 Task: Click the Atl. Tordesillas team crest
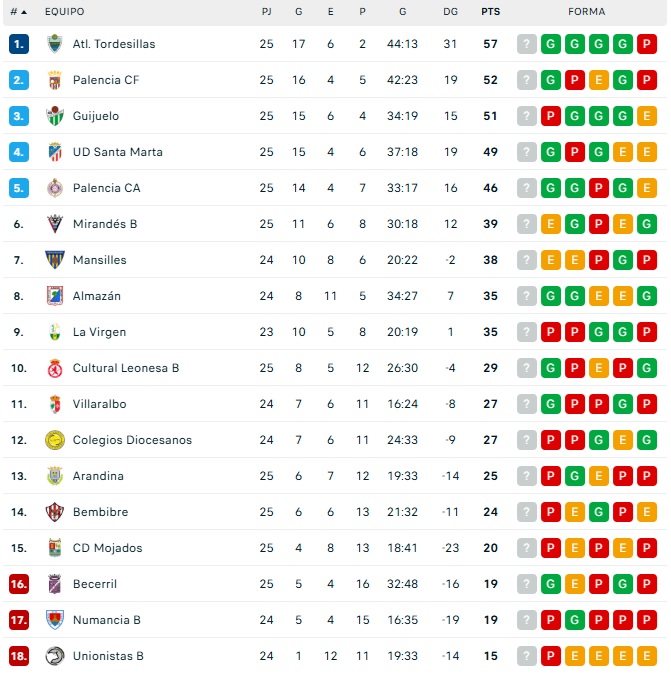click(54, 44)
